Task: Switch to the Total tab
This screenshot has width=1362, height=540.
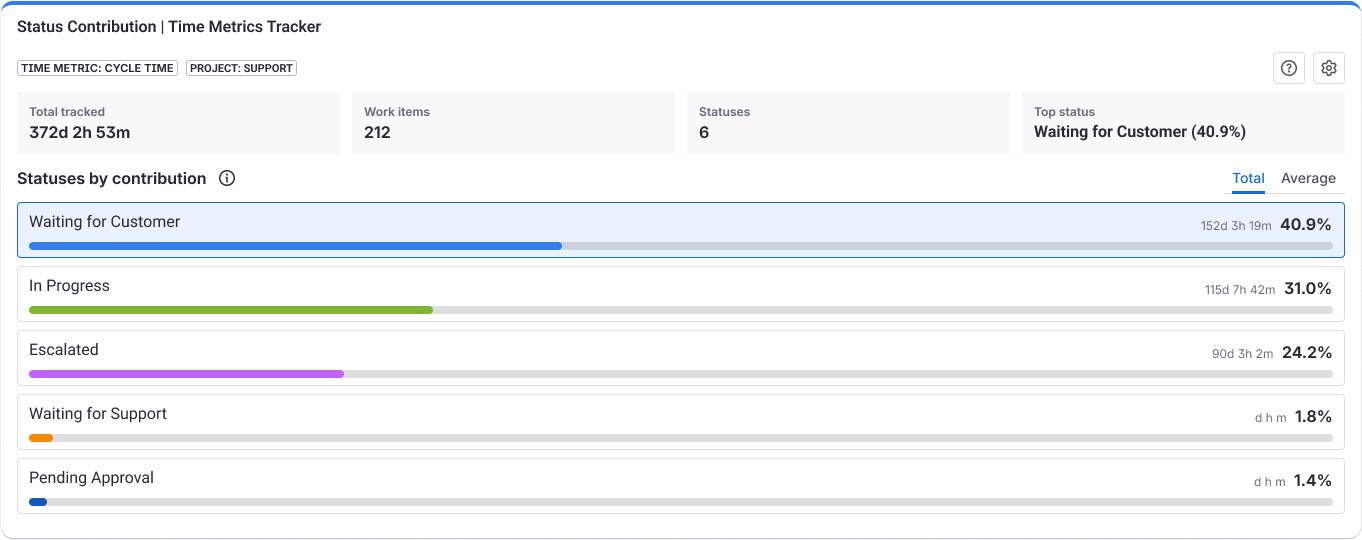Action: (1248, 179)
